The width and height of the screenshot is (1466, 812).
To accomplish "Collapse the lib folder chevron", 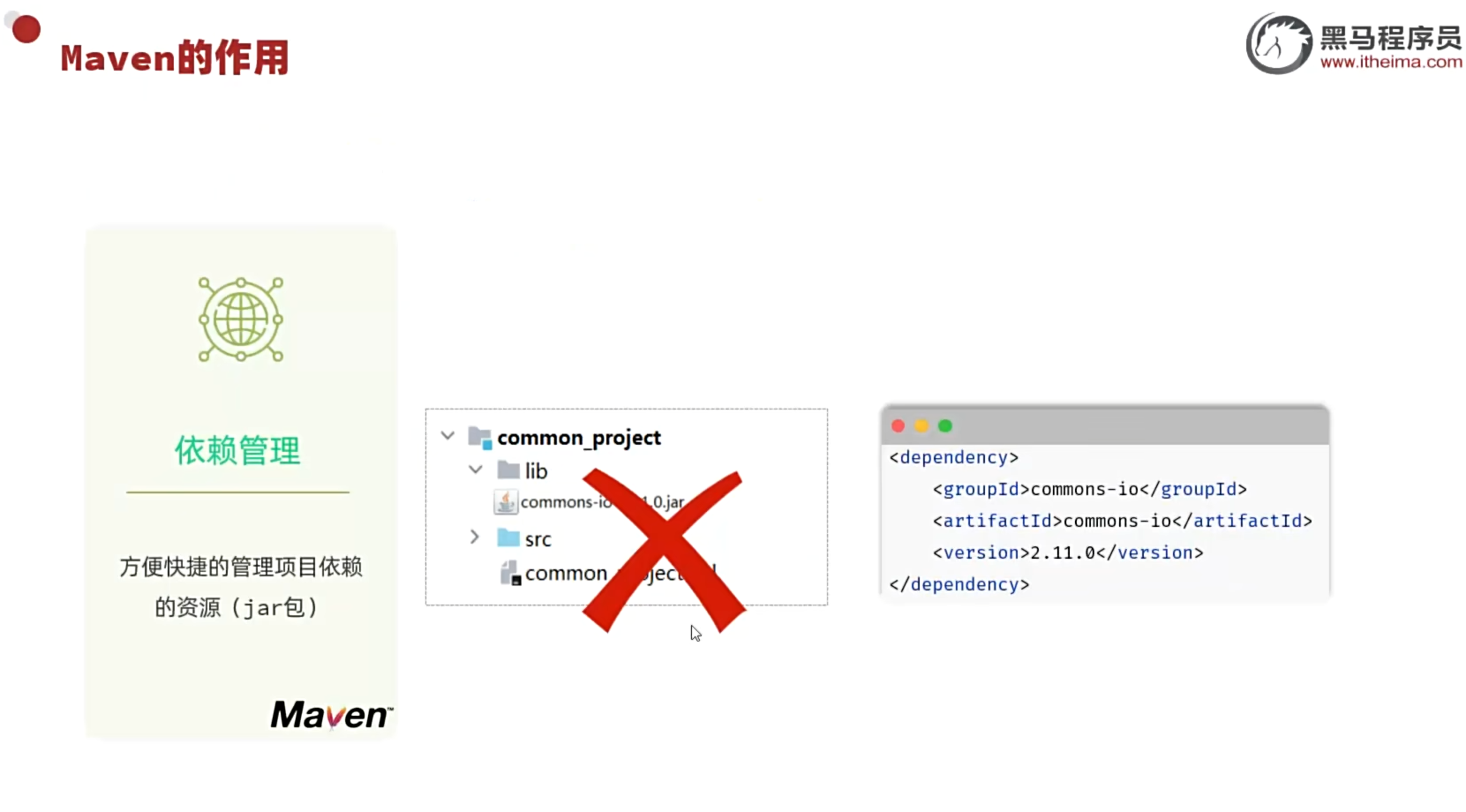I will coord(476,470).
